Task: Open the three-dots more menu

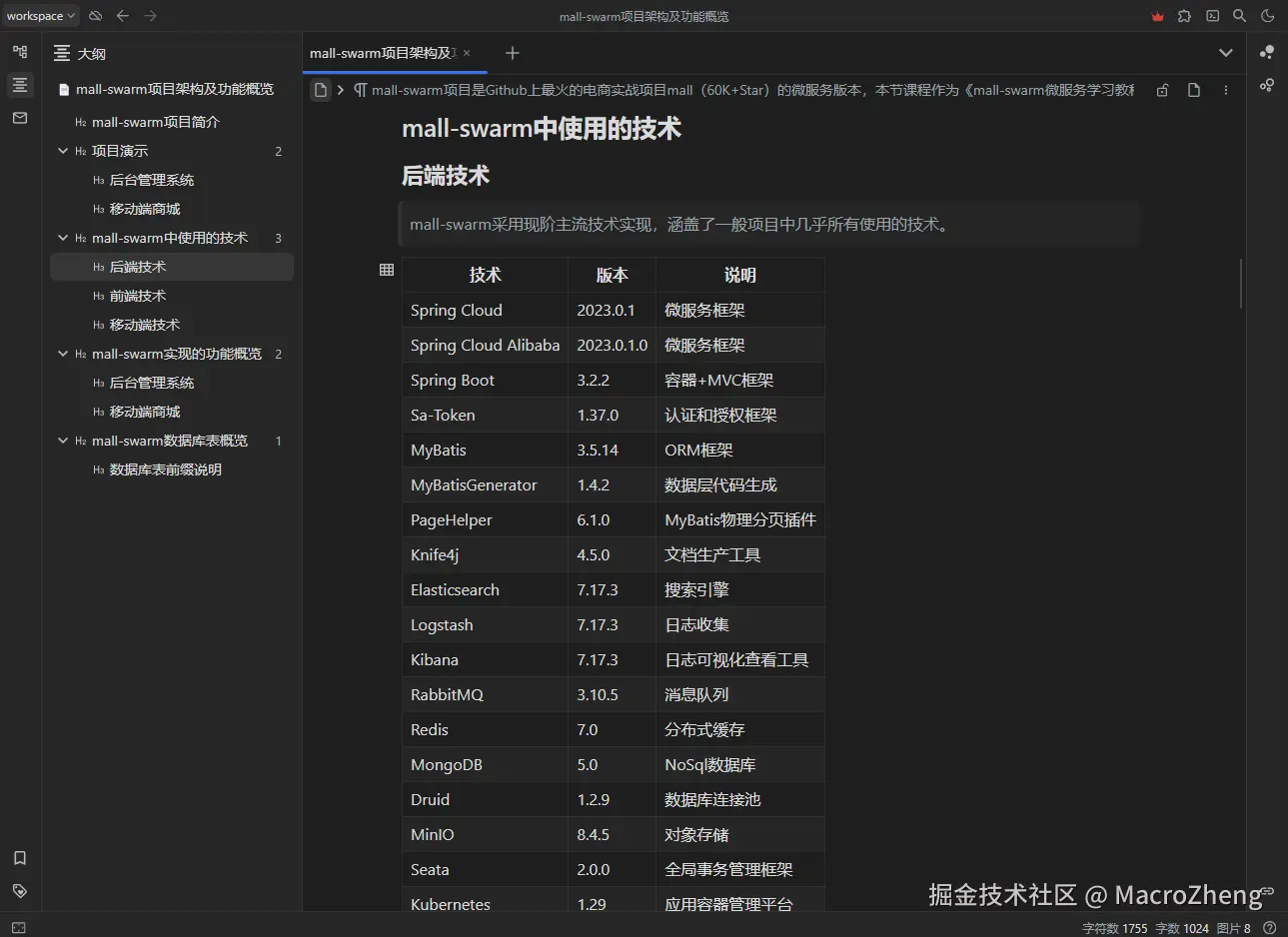Action: click(x=1226, y=90)
